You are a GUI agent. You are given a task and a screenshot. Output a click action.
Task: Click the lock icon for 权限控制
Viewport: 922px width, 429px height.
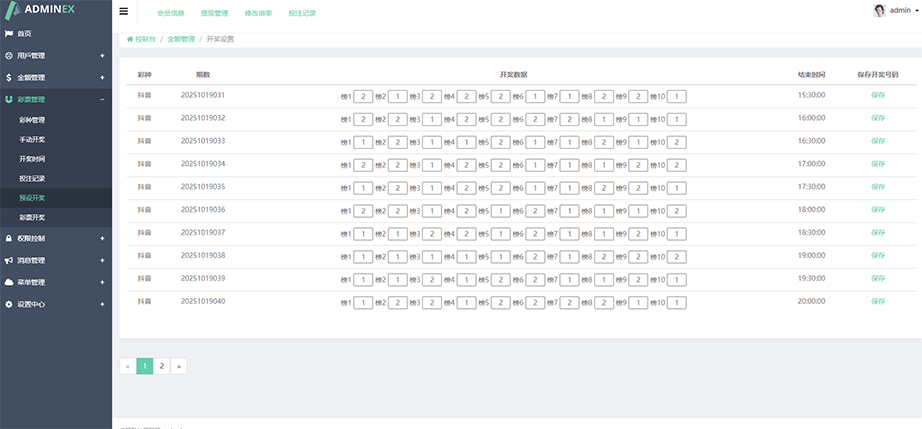pyautogui.click(x=9, y=238)
